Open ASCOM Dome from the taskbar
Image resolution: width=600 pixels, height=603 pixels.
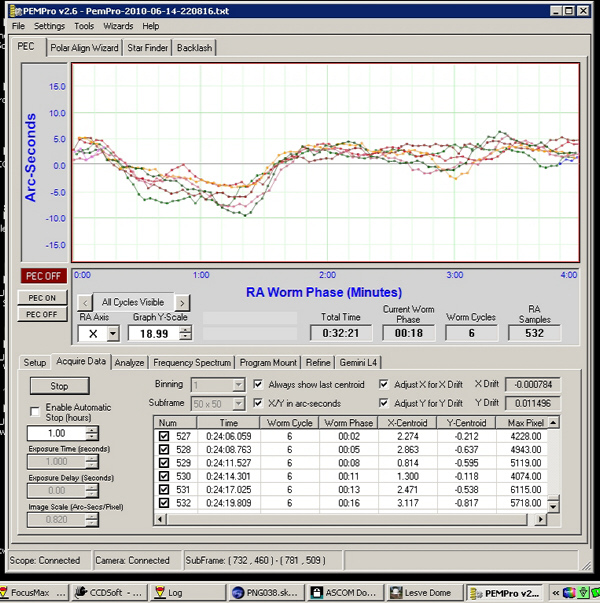345,593
